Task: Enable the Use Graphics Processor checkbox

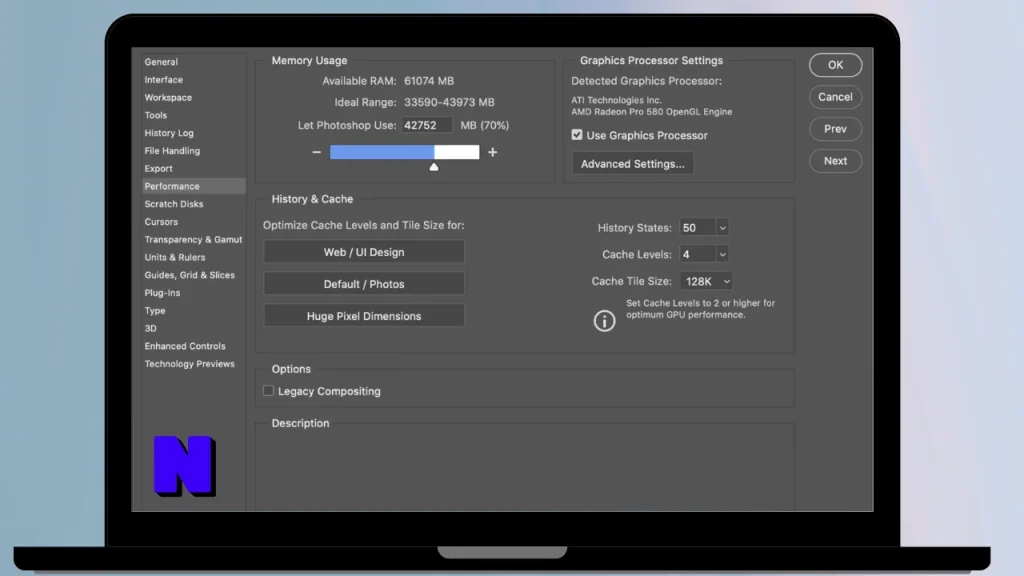Action: click(577, 135)
